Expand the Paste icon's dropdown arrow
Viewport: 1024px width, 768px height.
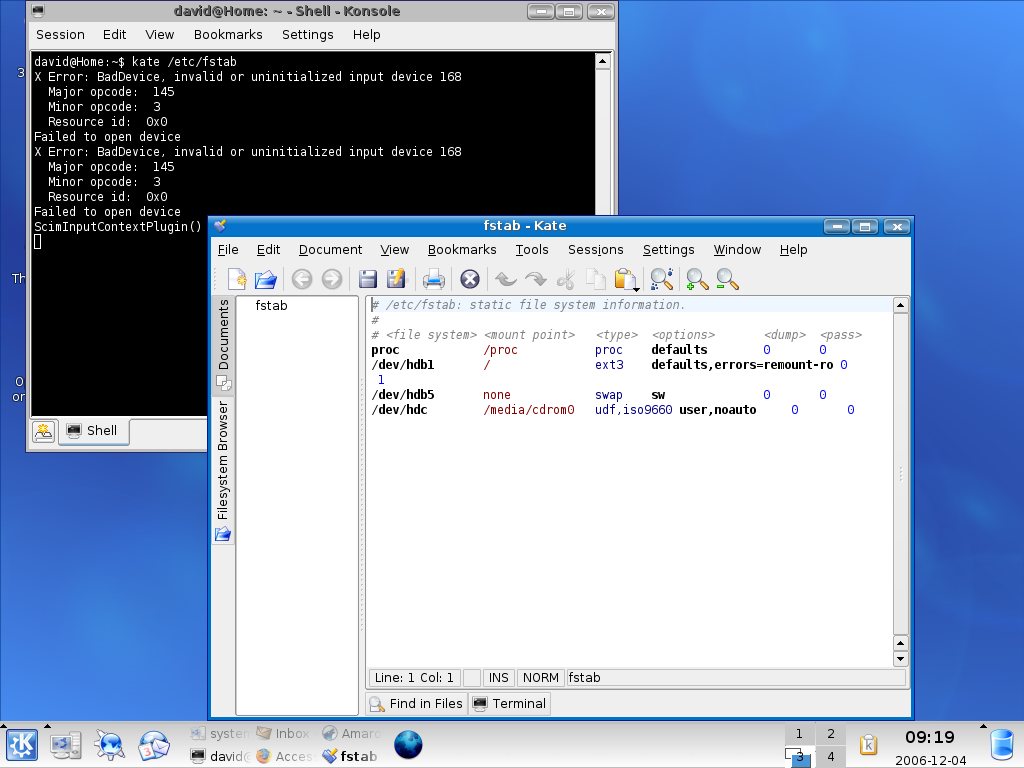[x=636, y=289]
